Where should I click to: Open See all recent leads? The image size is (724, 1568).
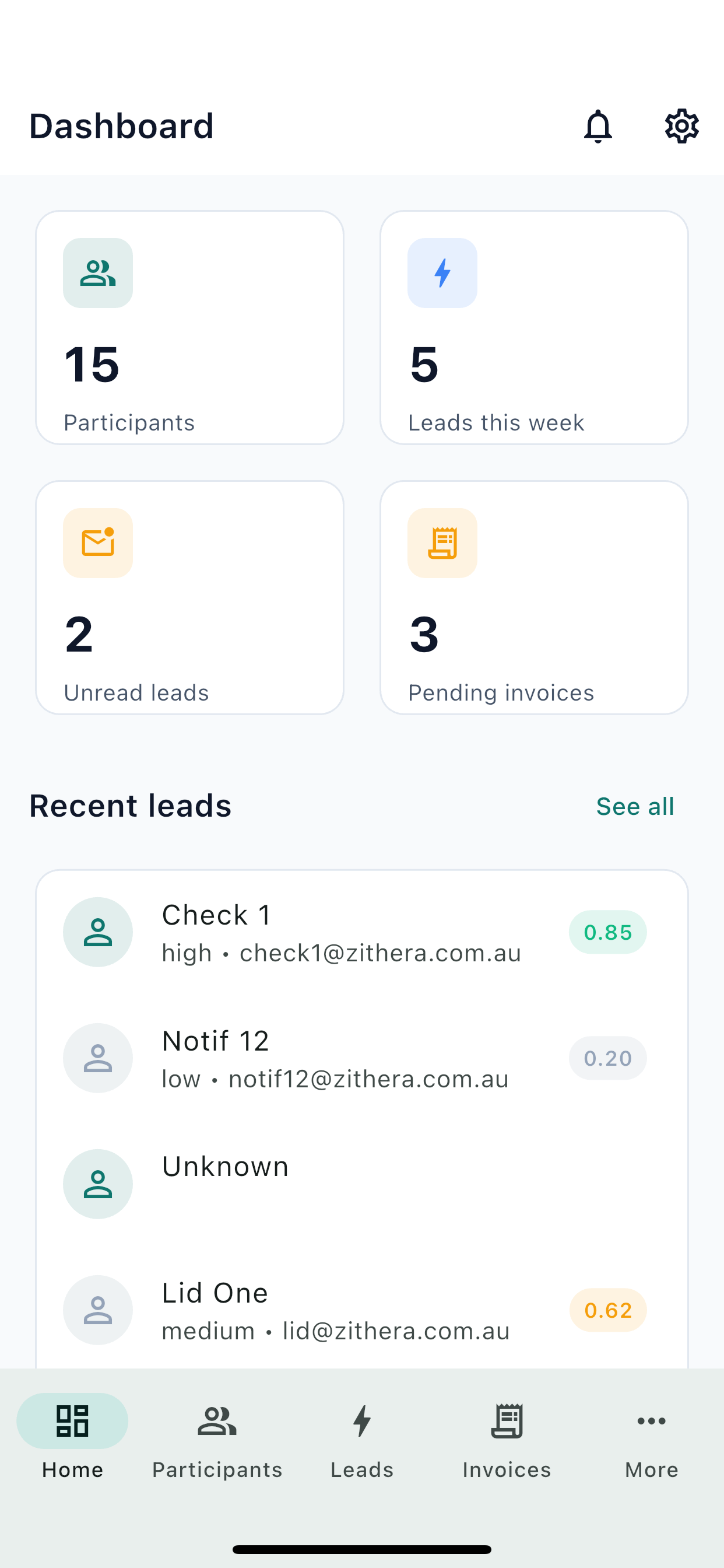(635, 807)
